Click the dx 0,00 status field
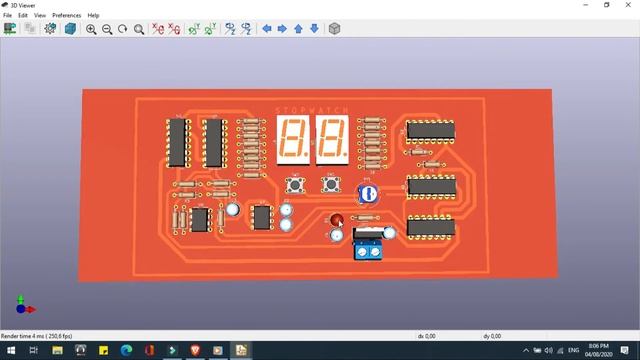 [x=427, y=336]
